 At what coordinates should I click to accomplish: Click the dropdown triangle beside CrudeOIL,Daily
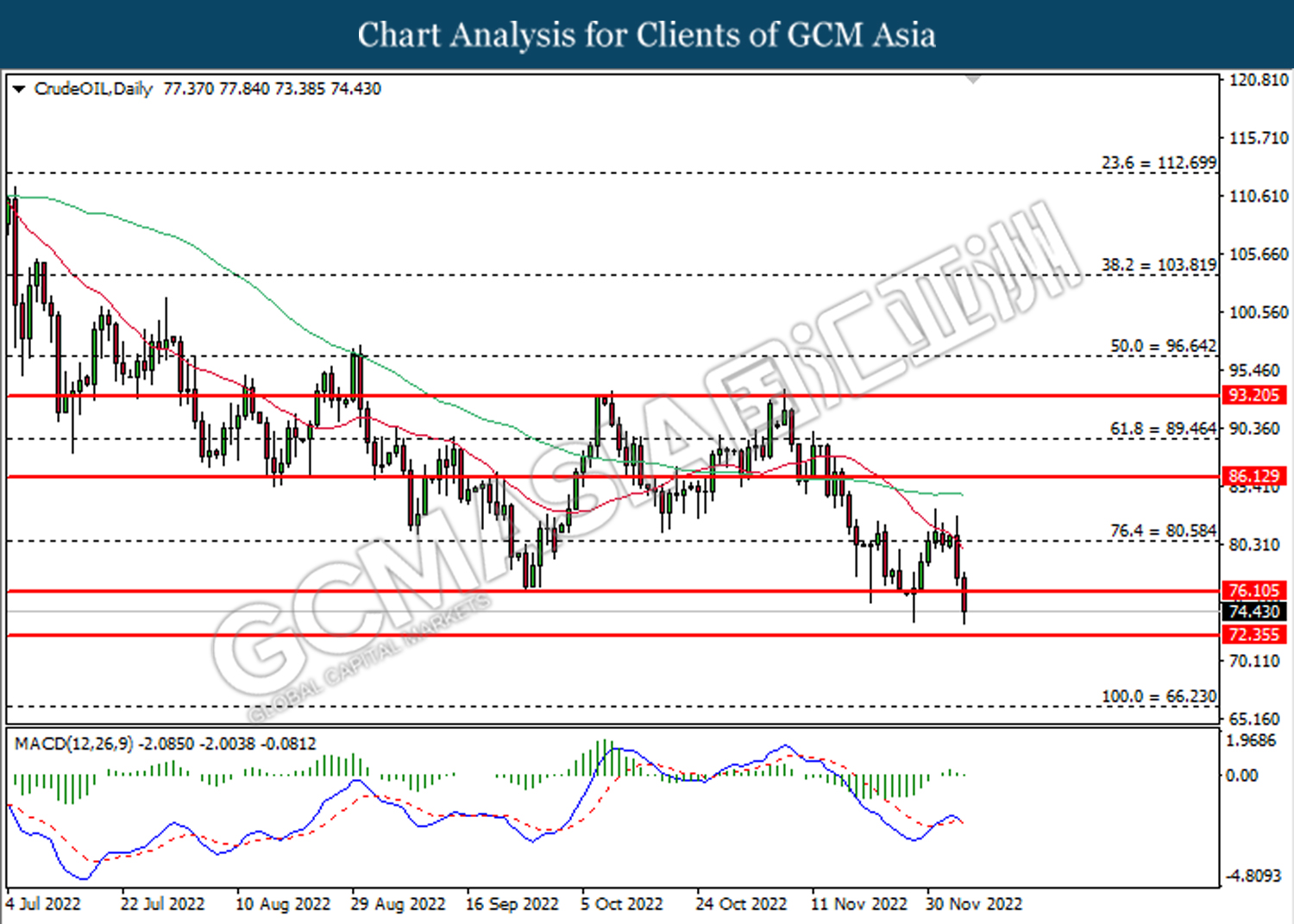tap(19, 89)
